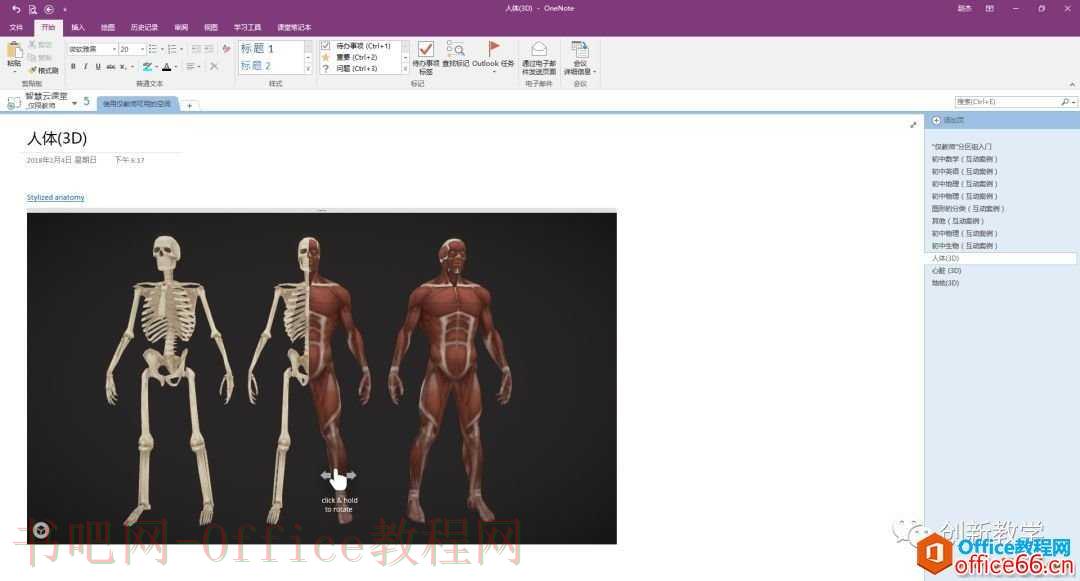The width and height of the screenshot is (1080, 581).
Task: Open the font size 20 dropdown
Action: point(132,49)
